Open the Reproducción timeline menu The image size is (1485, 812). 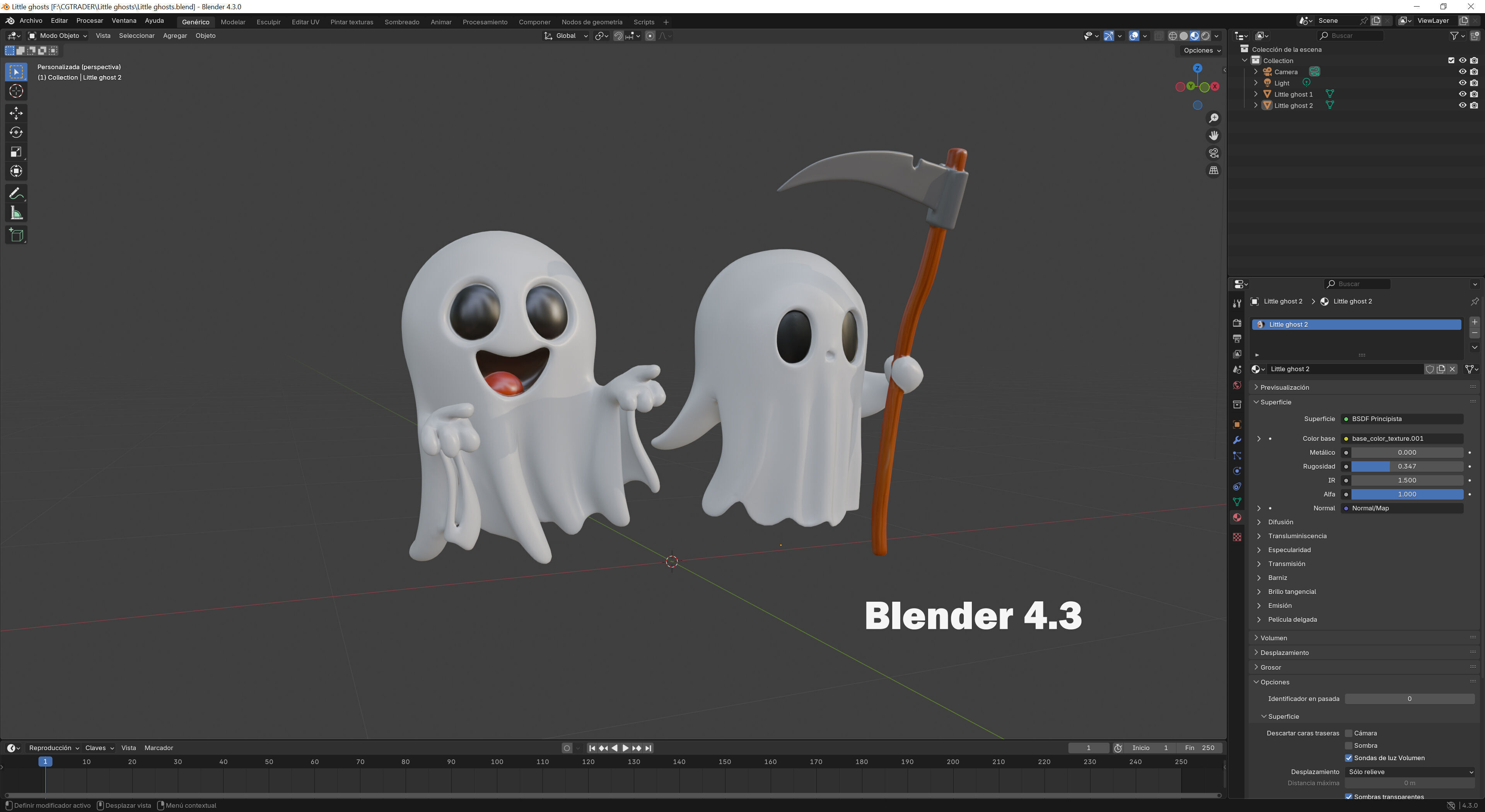pyautogui.click(x=54, y=748)
